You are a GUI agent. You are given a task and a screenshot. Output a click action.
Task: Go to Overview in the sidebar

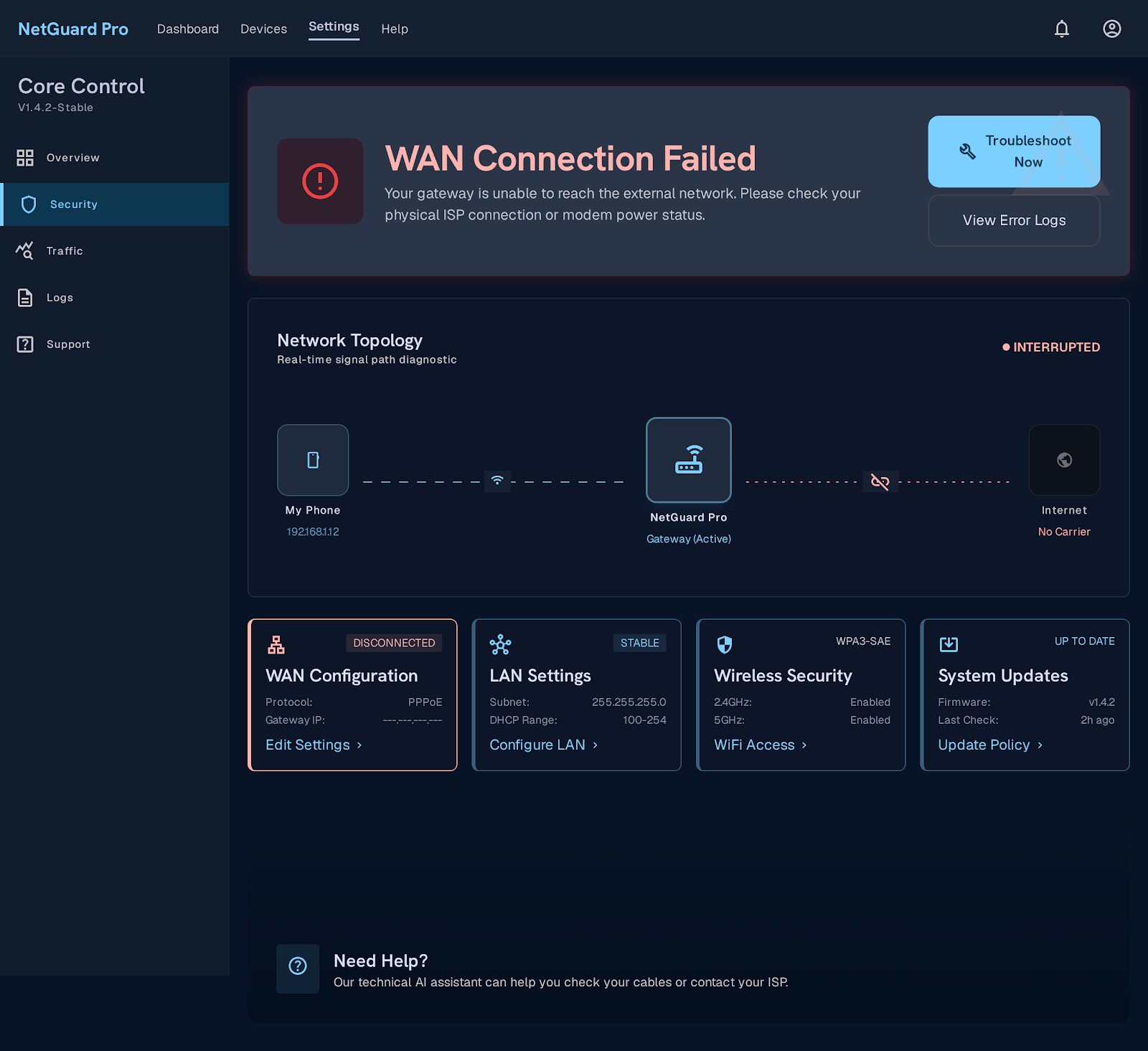tap(115, 158)
